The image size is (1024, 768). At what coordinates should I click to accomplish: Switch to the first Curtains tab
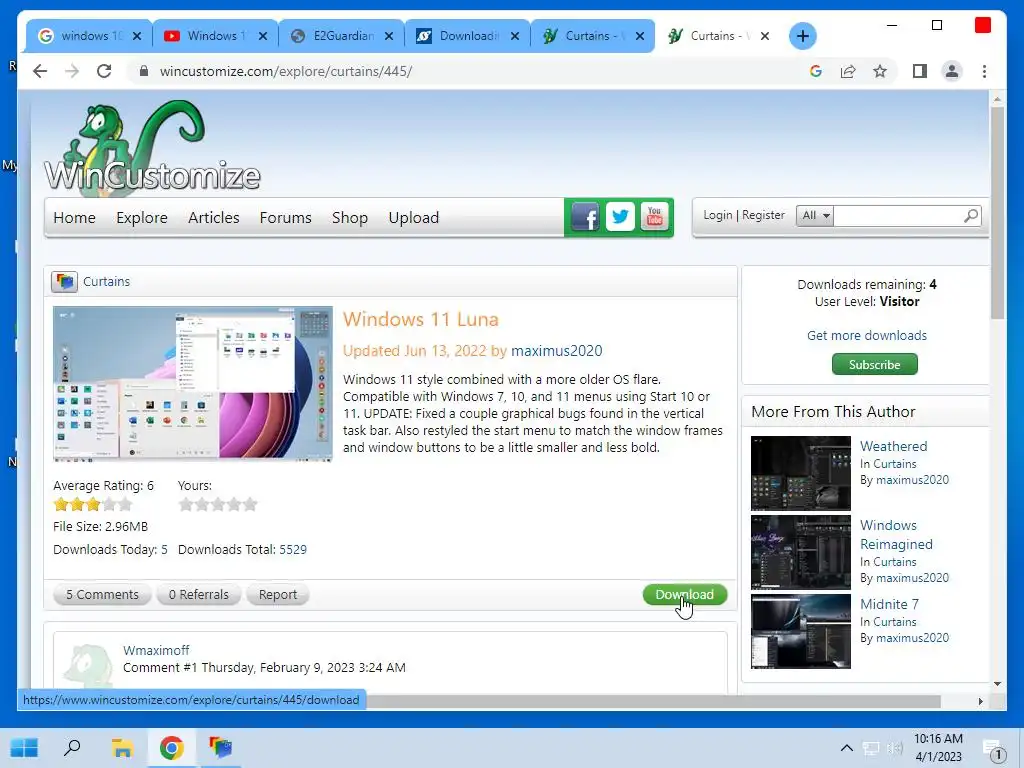[594, 36]
